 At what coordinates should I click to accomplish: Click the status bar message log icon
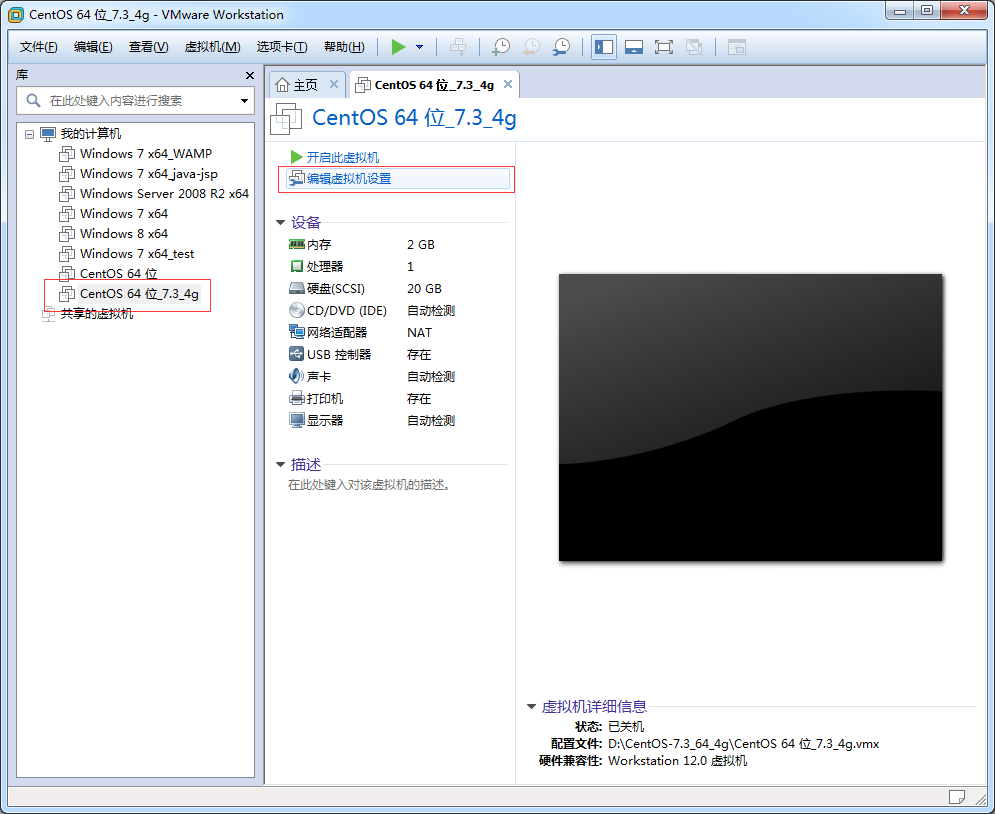coord(956,796)
